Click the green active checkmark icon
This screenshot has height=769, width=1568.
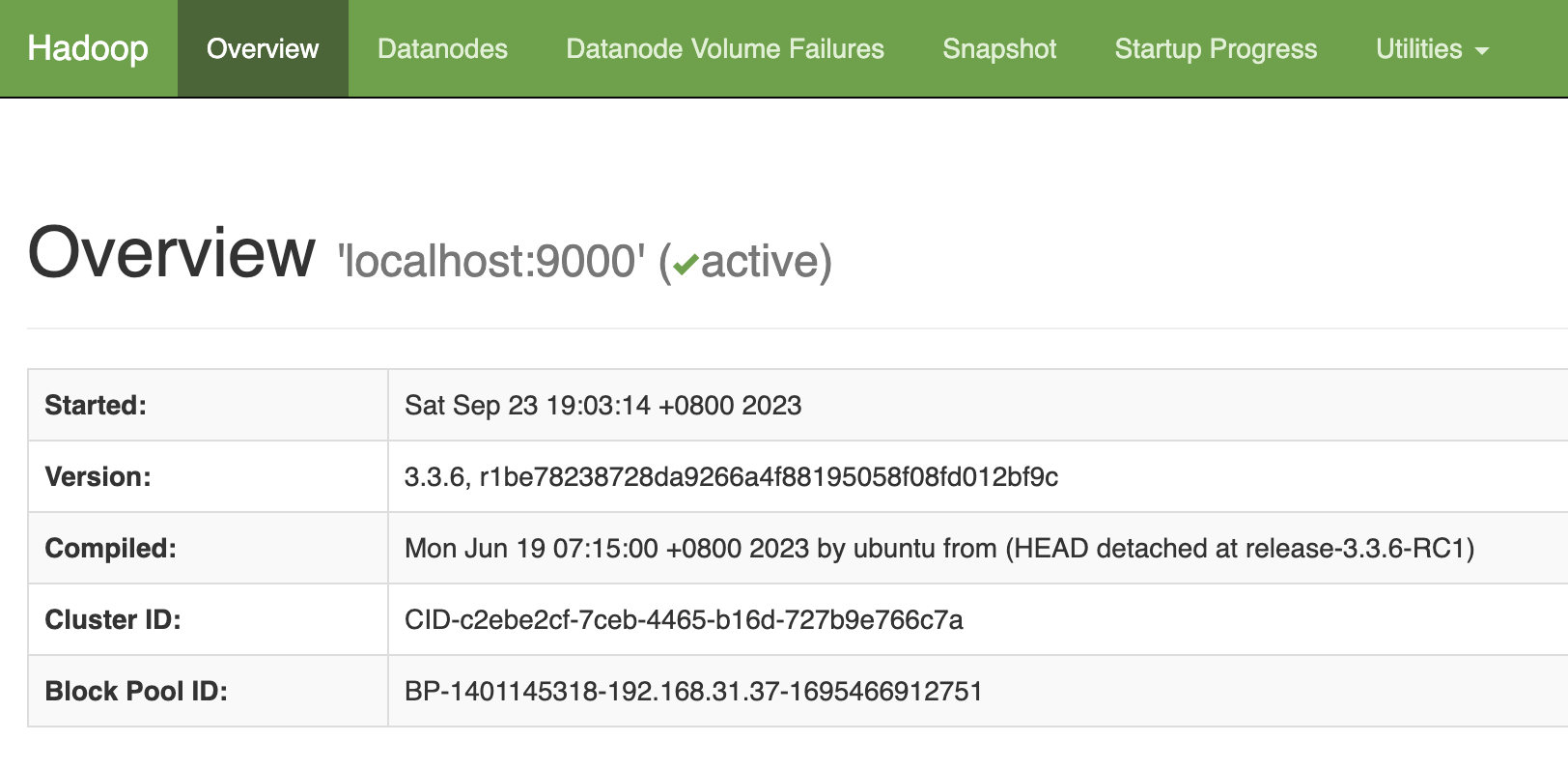click(x=686, y=265)
